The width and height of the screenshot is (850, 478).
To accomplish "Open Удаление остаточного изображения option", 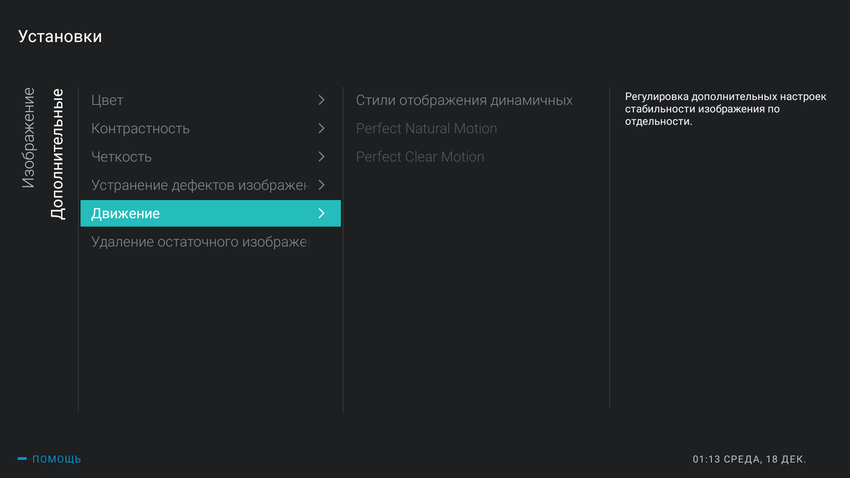I will pyautogui.click(x=200, y=242).
